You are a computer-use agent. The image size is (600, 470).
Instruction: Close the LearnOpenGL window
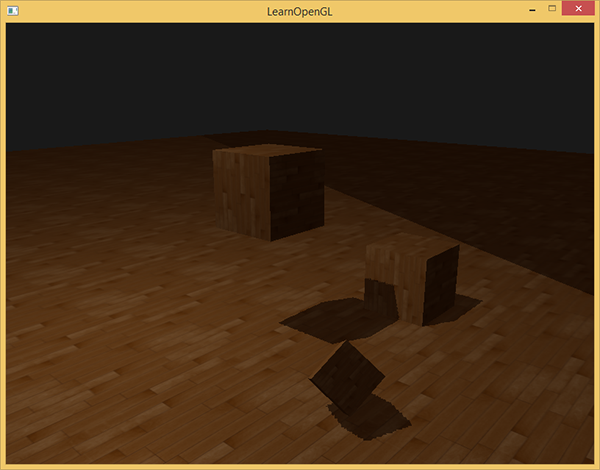coord(577,10)
